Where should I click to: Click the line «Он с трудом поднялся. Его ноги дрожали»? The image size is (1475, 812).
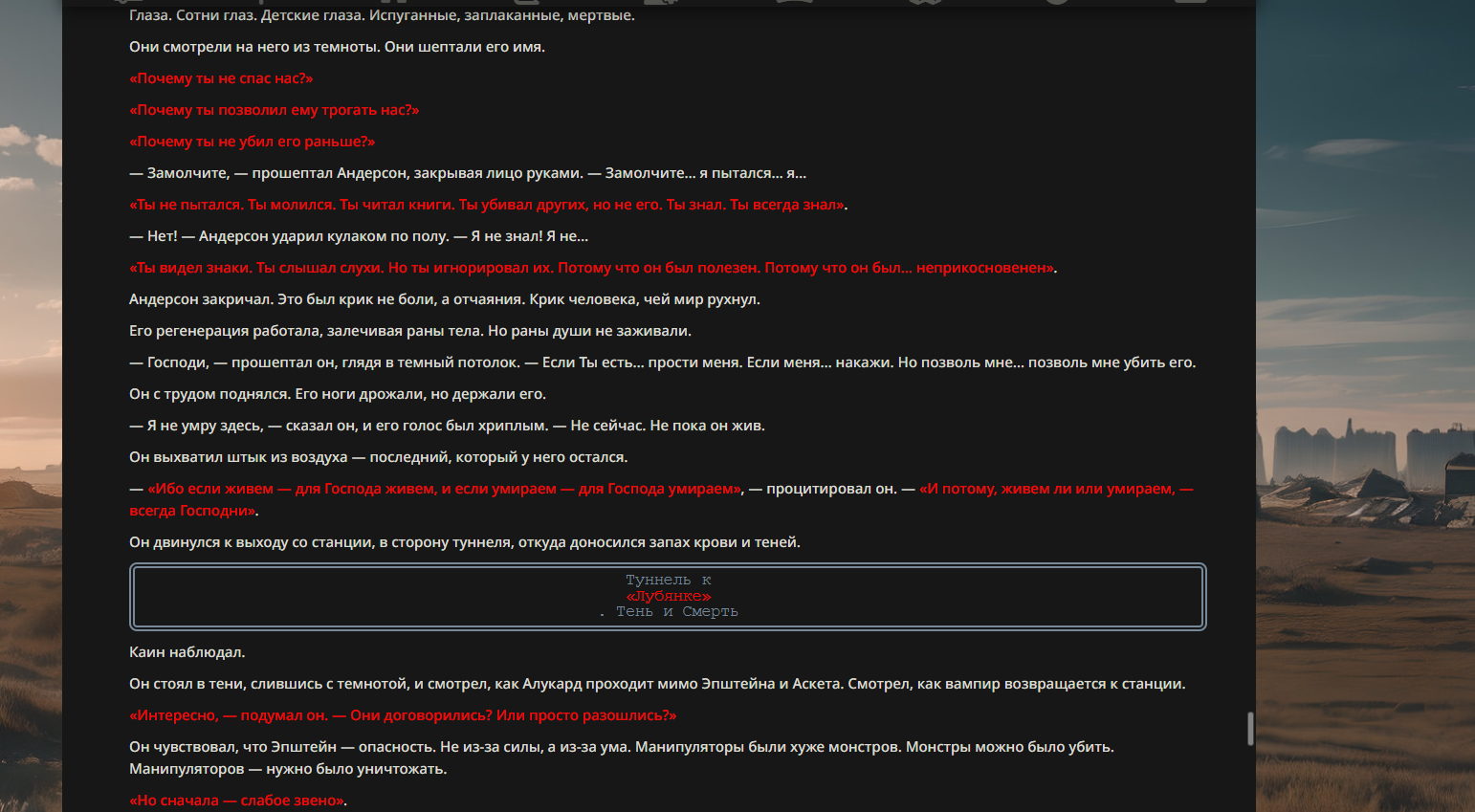(x=338, y=394)
